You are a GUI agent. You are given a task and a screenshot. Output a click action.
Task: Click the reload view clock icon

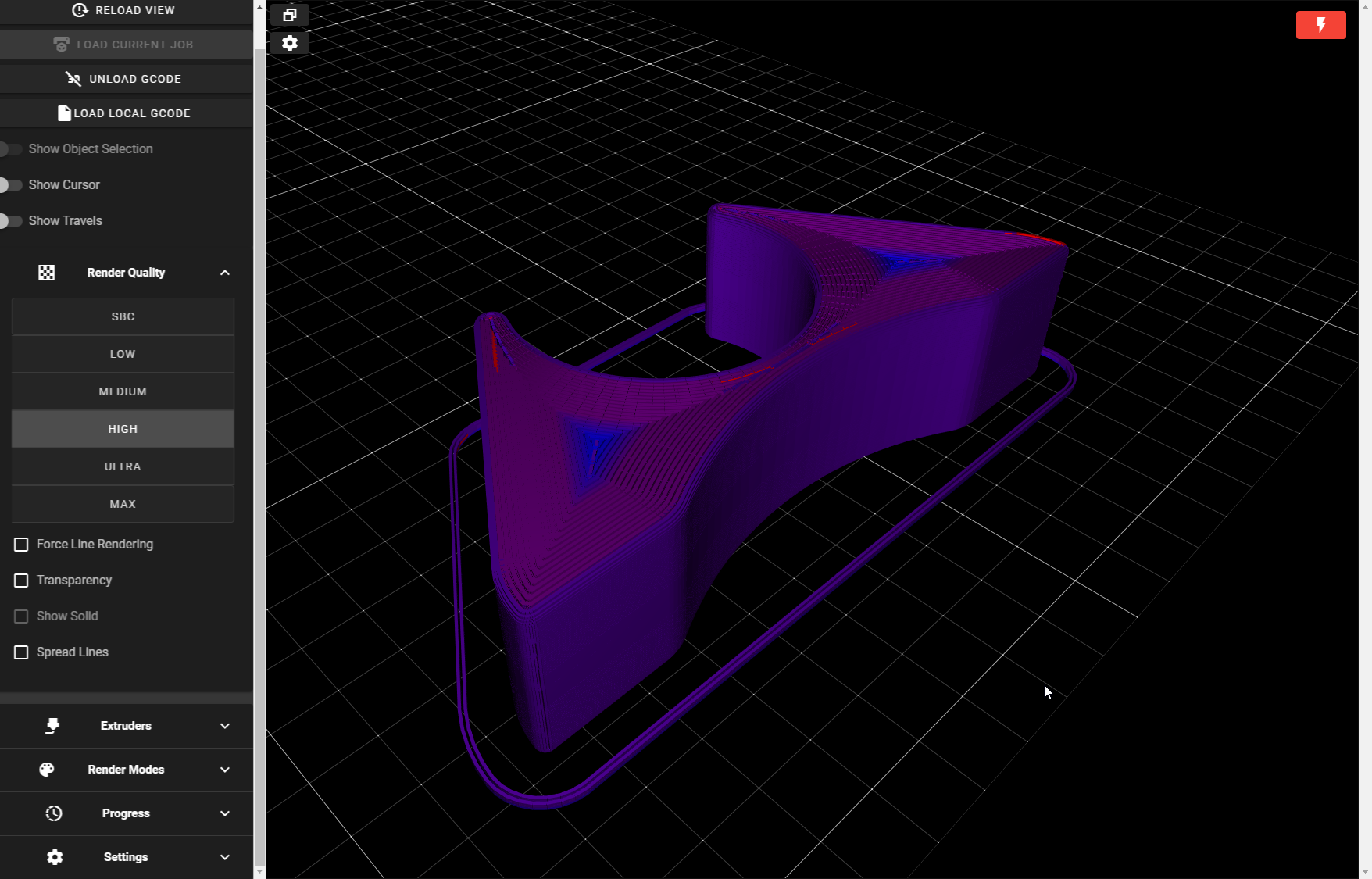tap(80, 10)
